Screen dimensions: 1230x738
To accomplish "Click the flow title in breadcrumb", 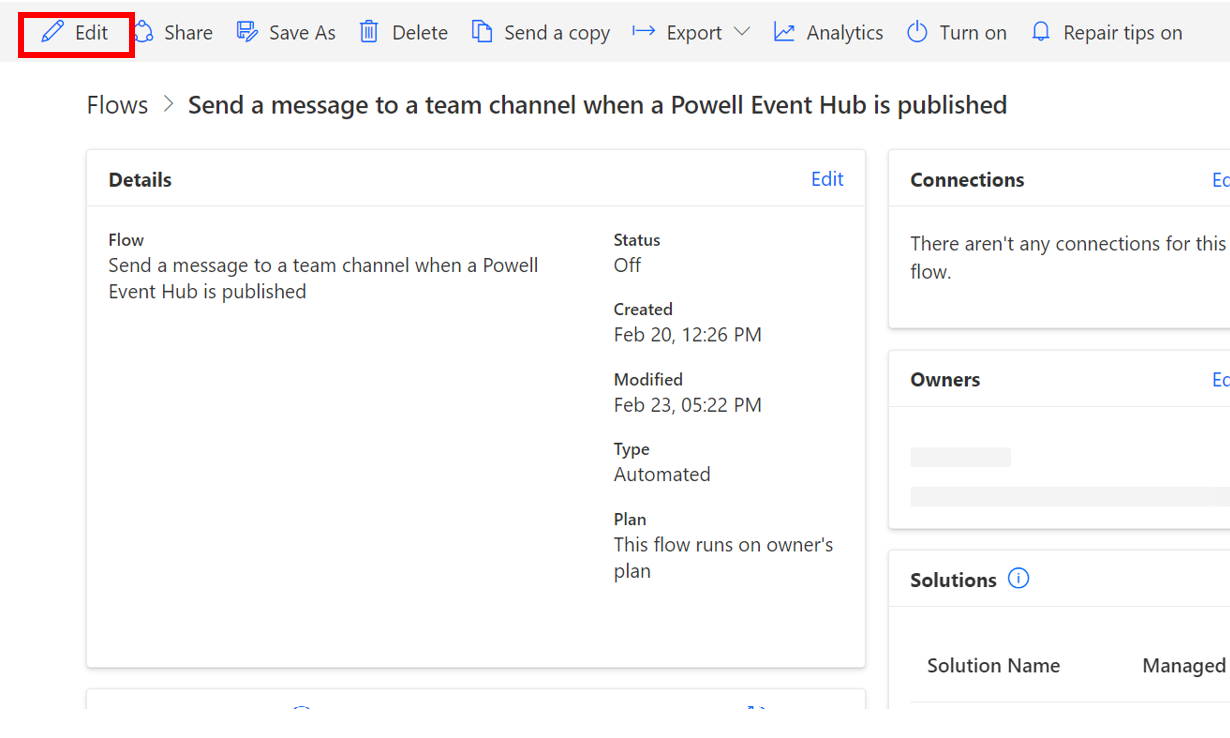I will click(x=597, y=105).
